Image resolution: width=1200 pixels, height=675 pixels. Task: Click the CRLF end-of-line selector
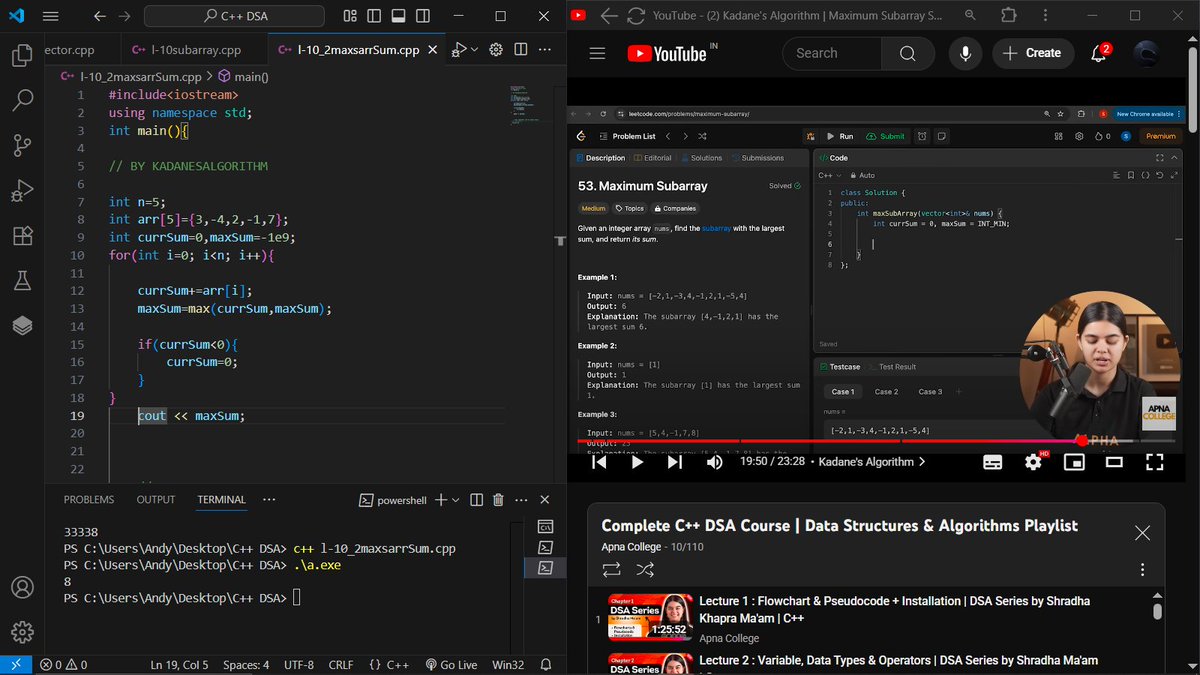point(341,665)
